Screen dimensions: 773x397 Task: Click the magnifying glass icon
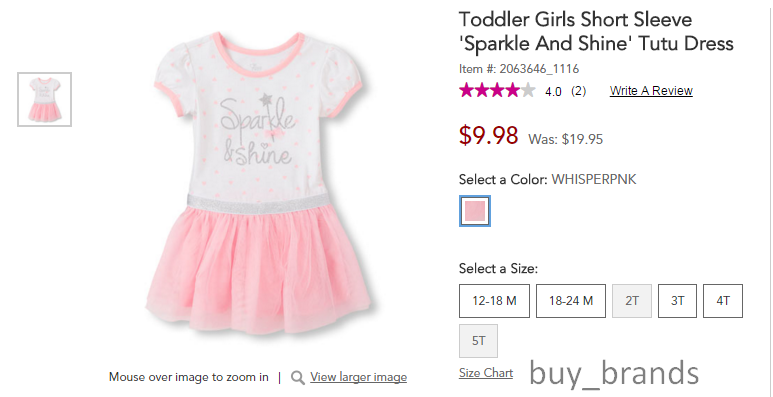pos(297,378)
